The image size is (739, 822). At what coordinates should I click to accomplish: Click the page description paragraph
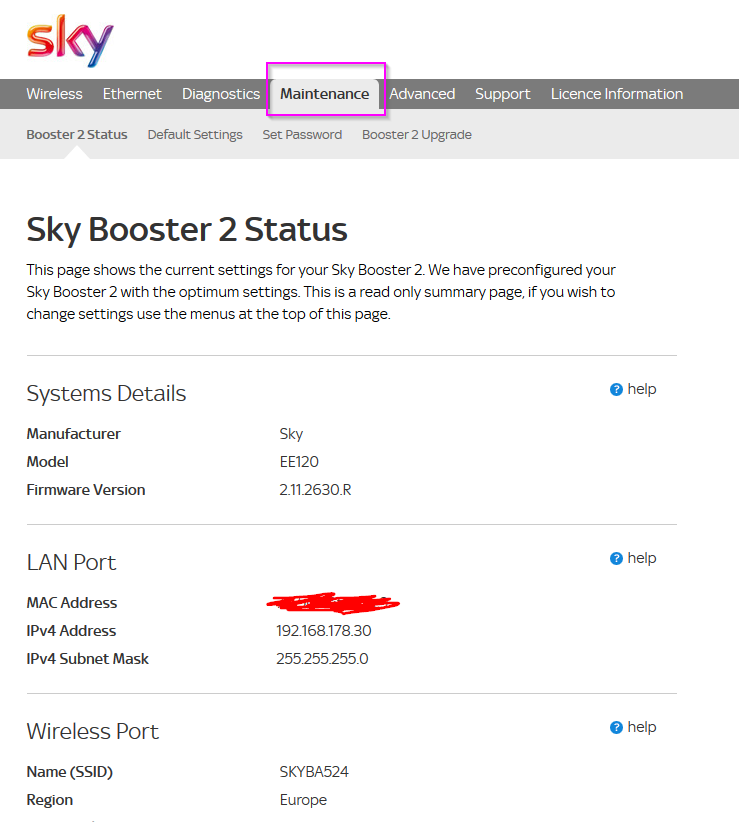click(321, 292)
